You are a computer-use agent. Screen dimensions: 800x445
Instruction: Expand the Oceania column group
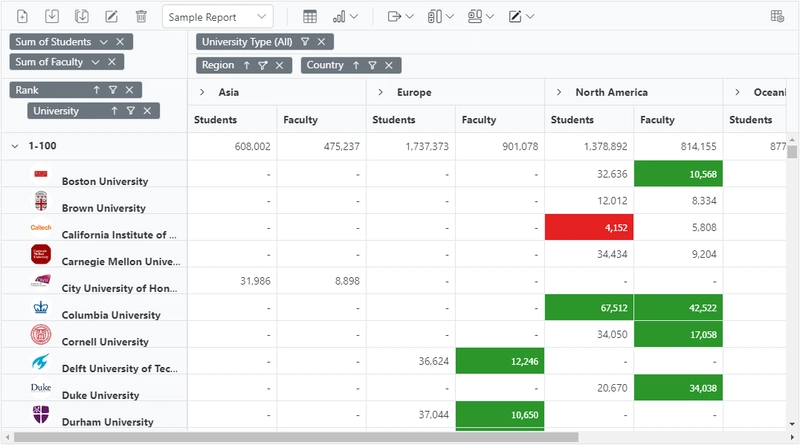pos(737,92)
